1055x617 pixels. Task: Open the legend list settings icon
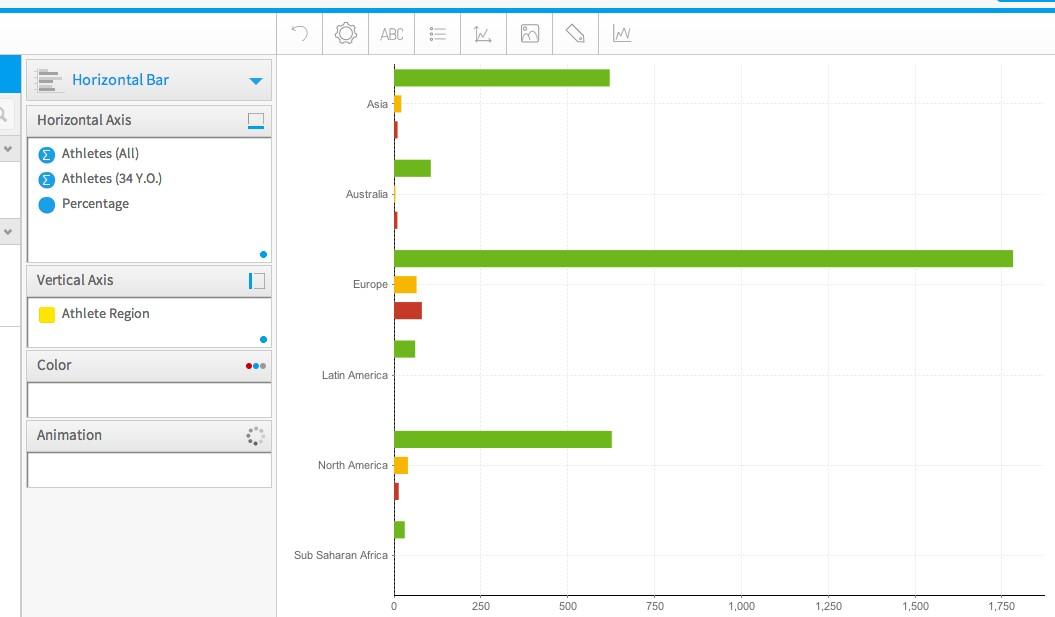coord(437,34)
